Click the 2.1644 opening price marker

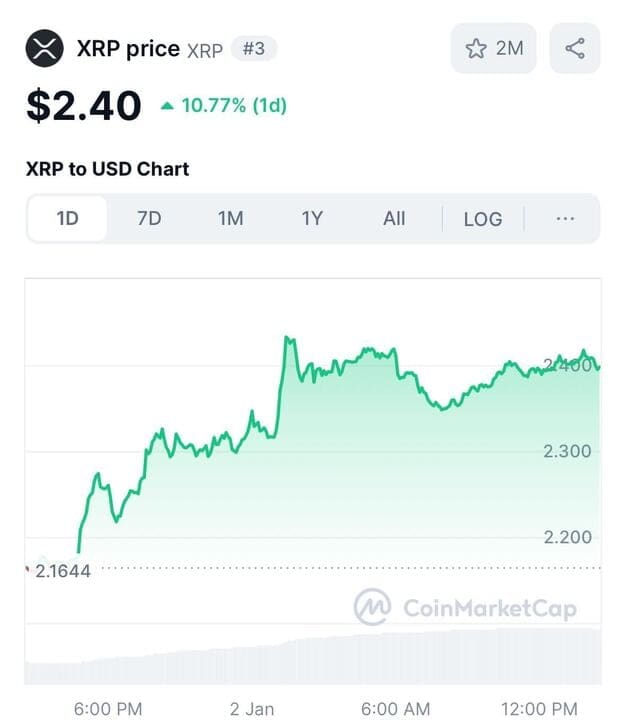(x=63, y=571)
